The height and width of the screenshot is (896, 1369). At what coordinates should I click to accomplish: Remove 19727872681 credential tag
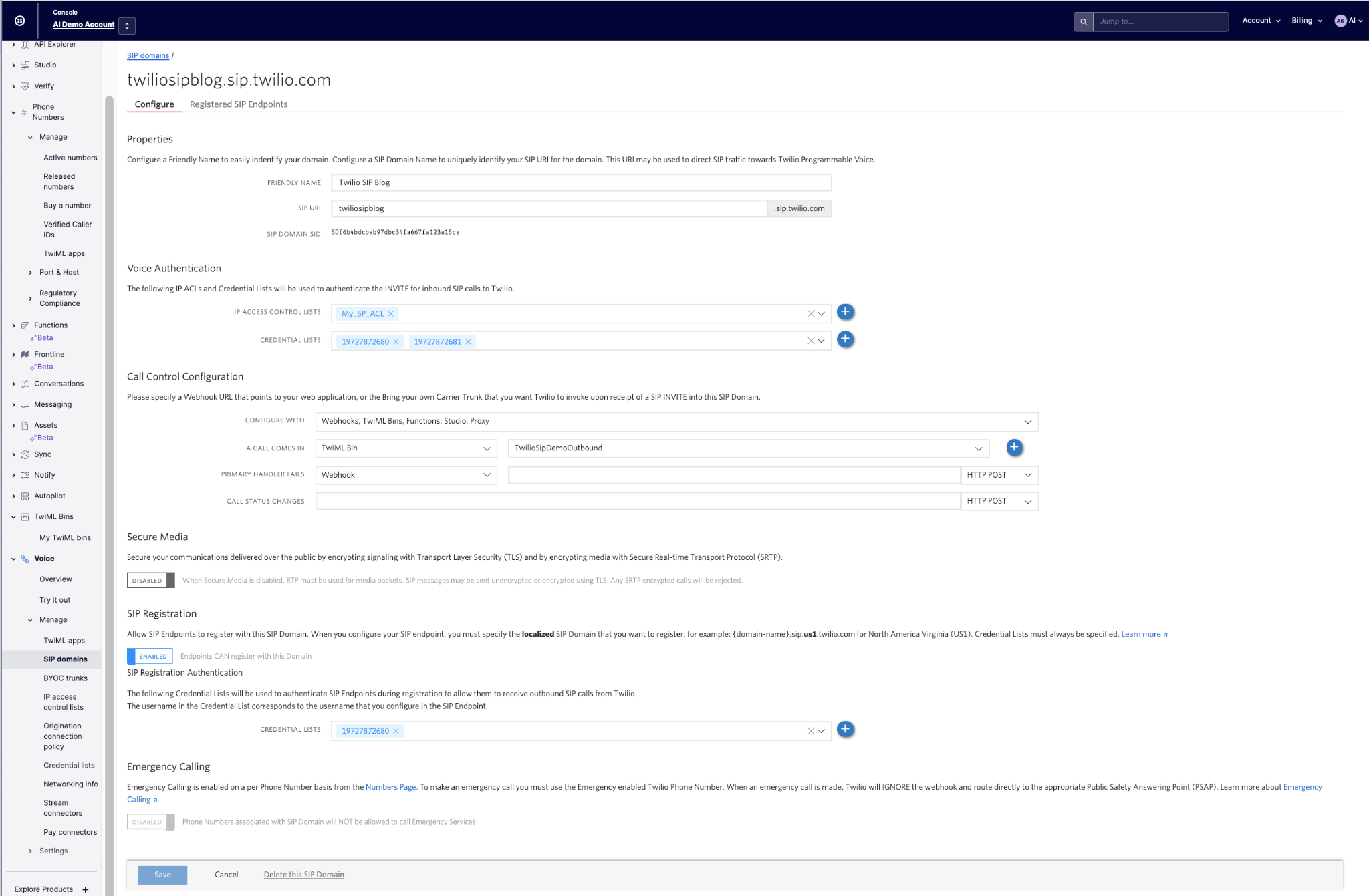[x=469, y=342]
